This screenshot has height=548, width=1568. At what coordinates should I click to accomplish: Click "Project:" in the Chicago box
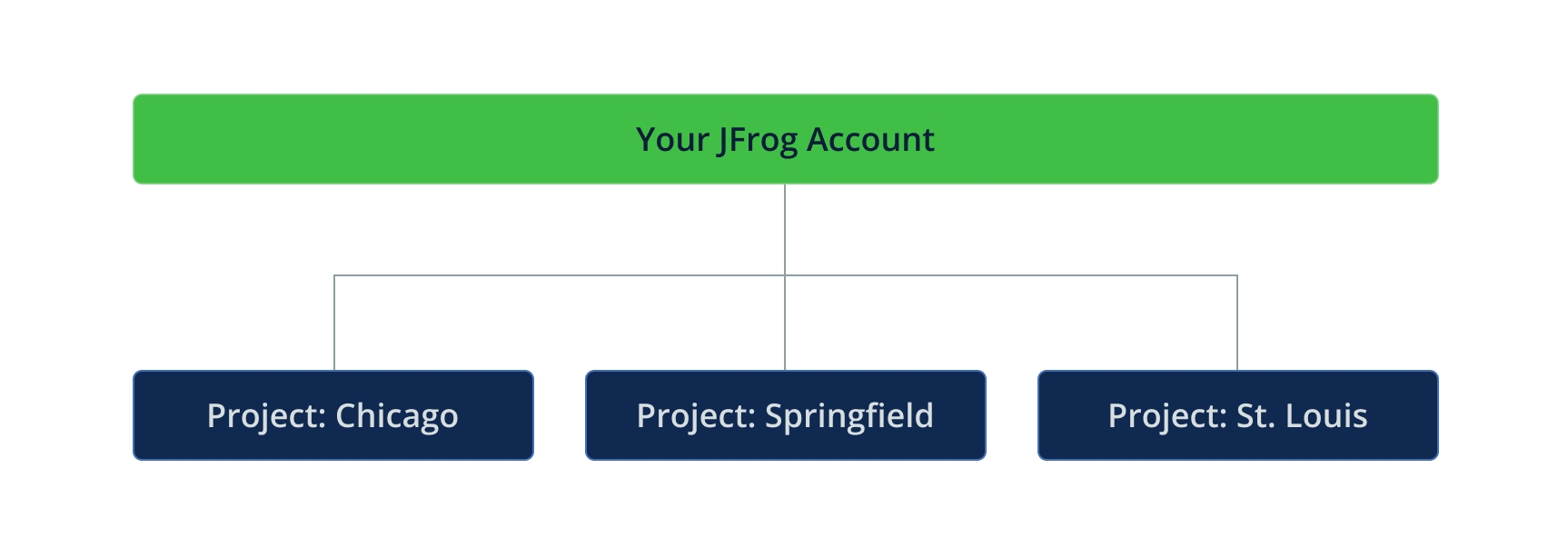click(x=266, y=416)
